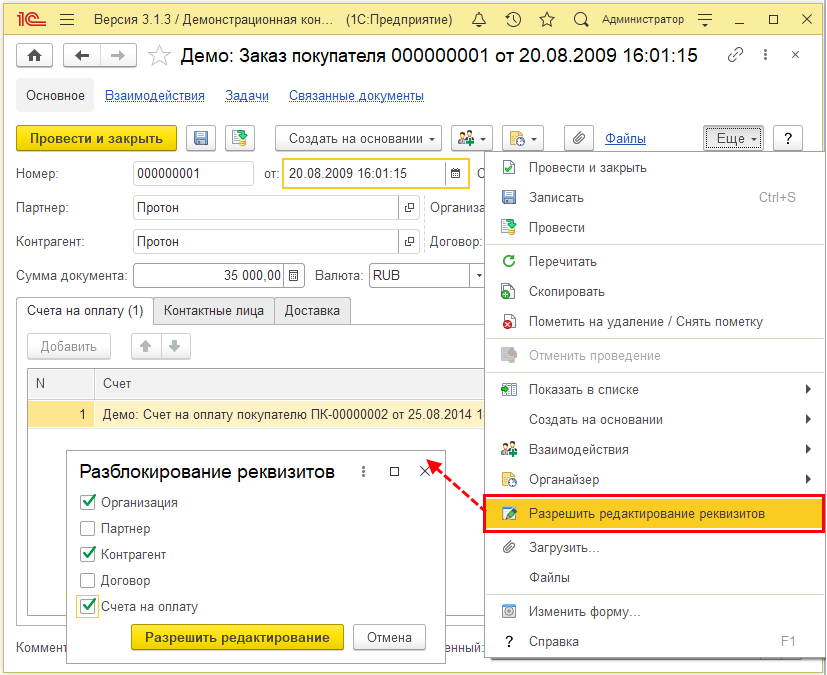Open Взаимодействия link

(155, 95)
